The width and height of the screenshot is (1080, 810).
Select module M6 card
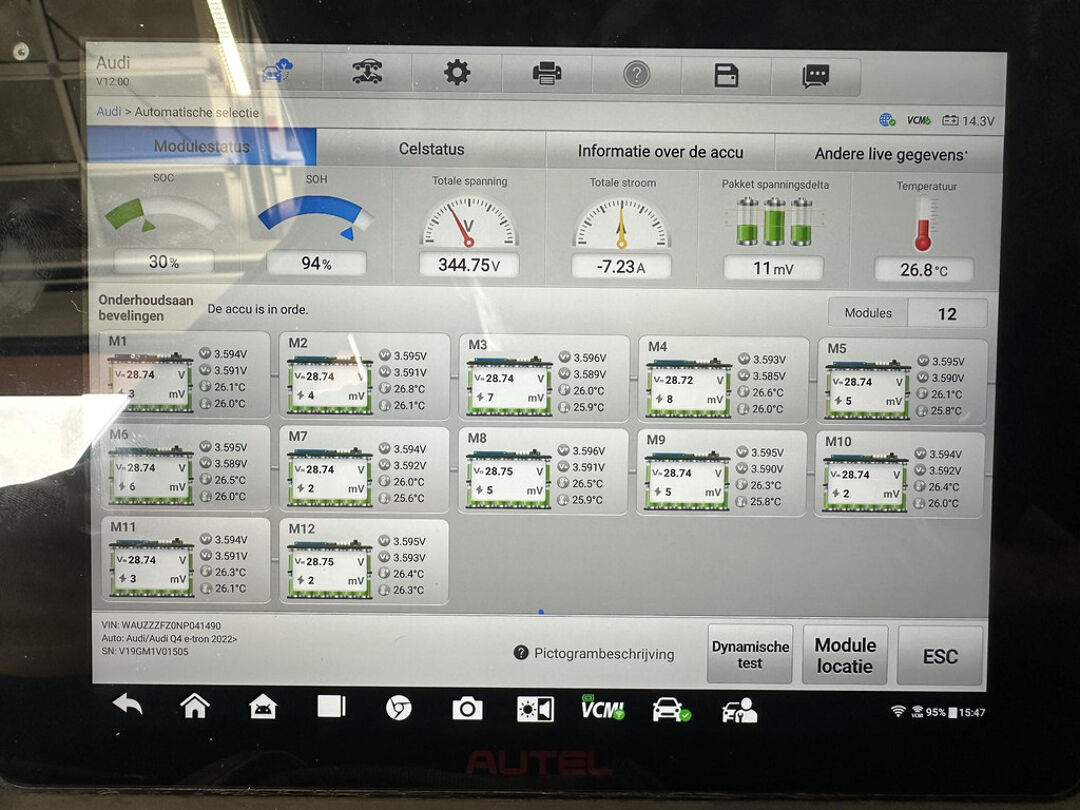pos(186,468)
